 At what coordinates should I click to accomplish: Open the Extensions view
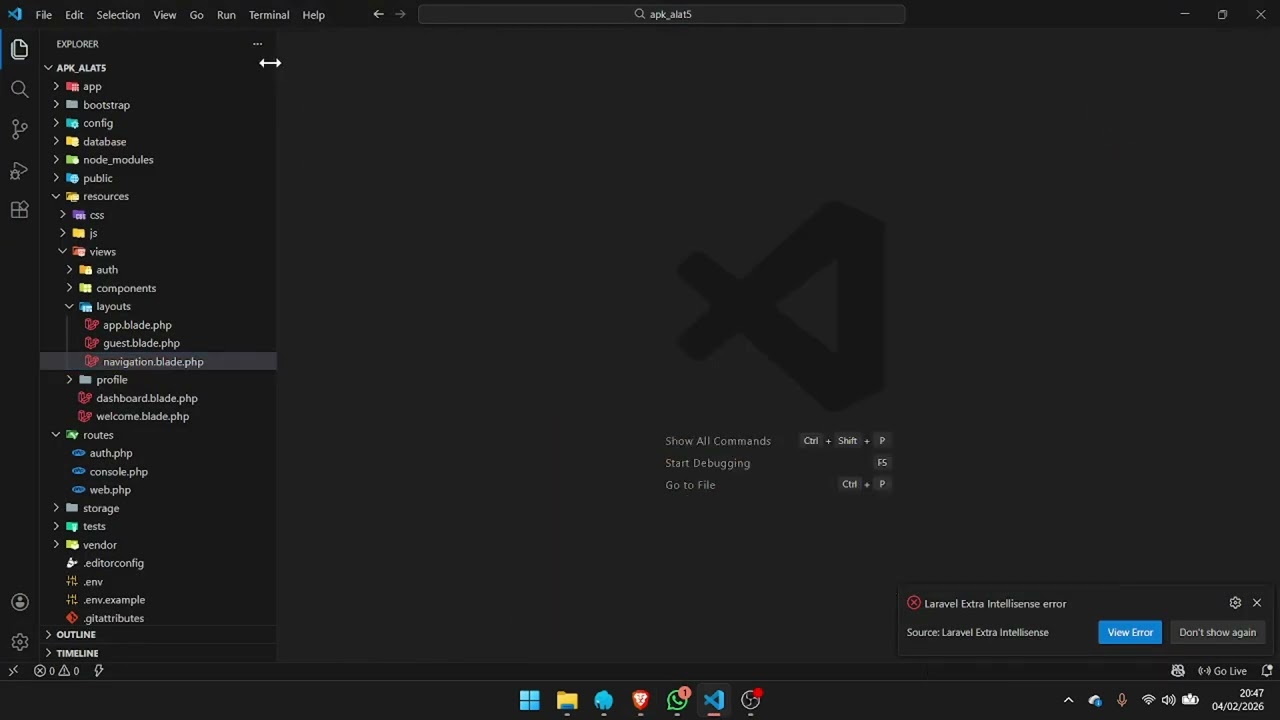tap(19, 210)
